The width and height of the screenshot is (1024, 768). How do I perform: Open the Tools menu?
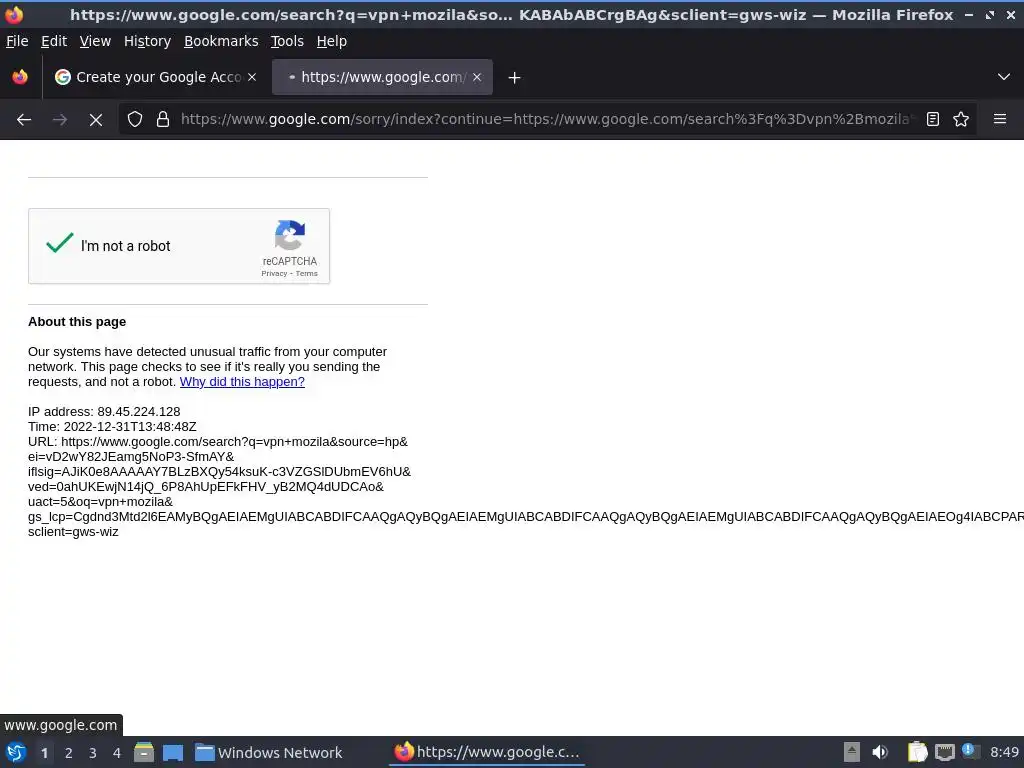pyautogui.click(x=287, y=41)
